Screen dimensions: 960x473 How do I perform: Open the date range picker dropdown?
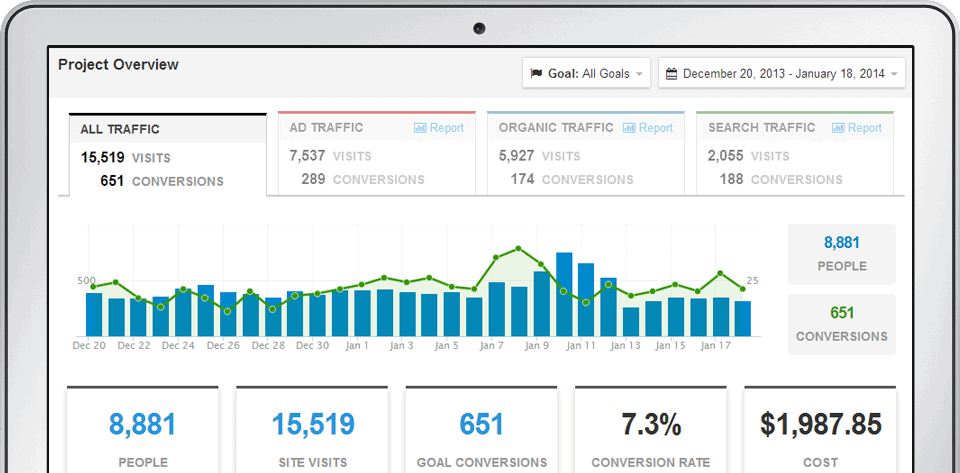point(782,73)
